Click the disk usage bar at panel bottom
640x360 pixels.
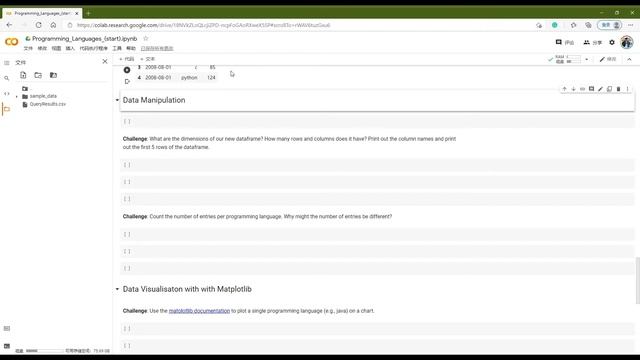pos(44,351)
